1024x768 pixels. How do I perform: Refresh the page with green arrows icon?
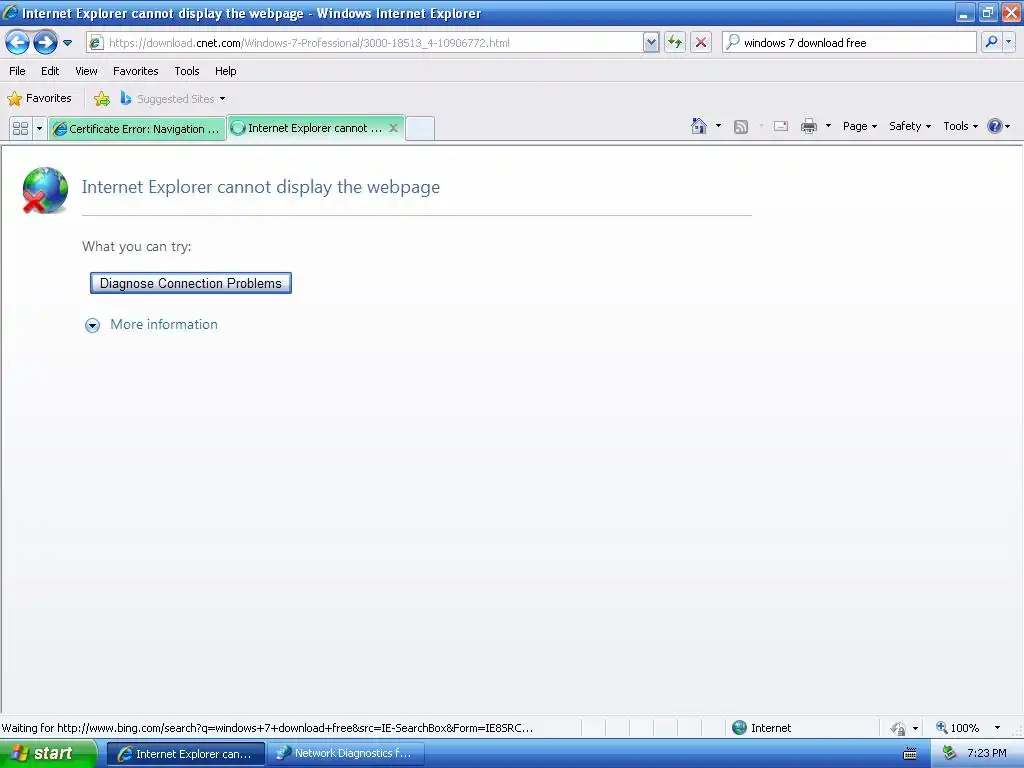click(x=675, y=43)
